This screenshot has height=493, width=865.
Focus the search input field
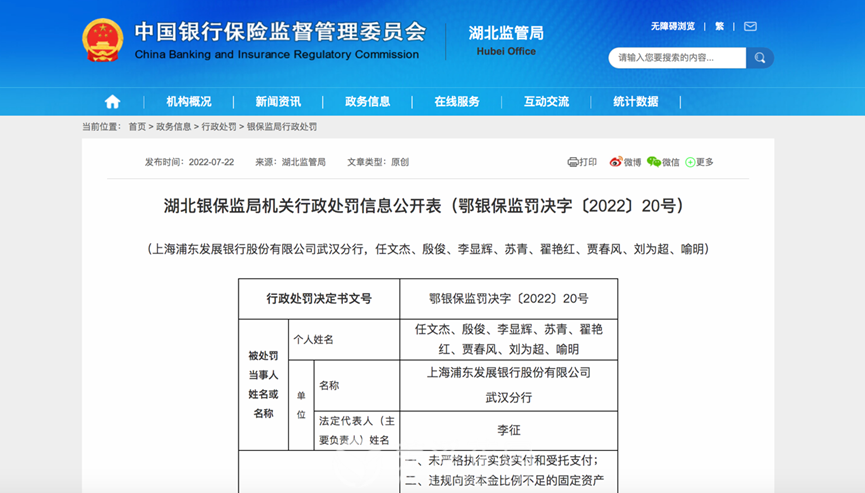[x=677, y=58]
